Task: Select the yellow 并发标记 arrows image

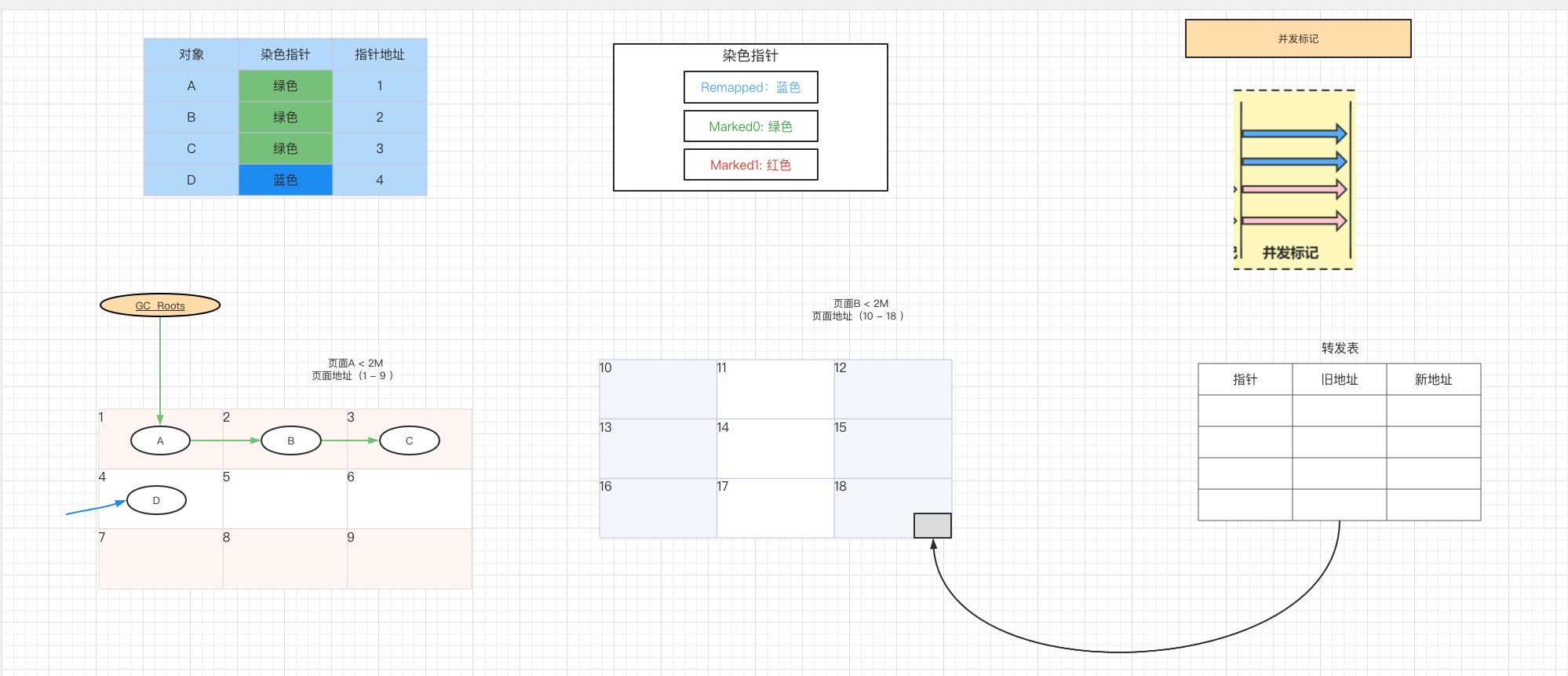Action: 1293,180
